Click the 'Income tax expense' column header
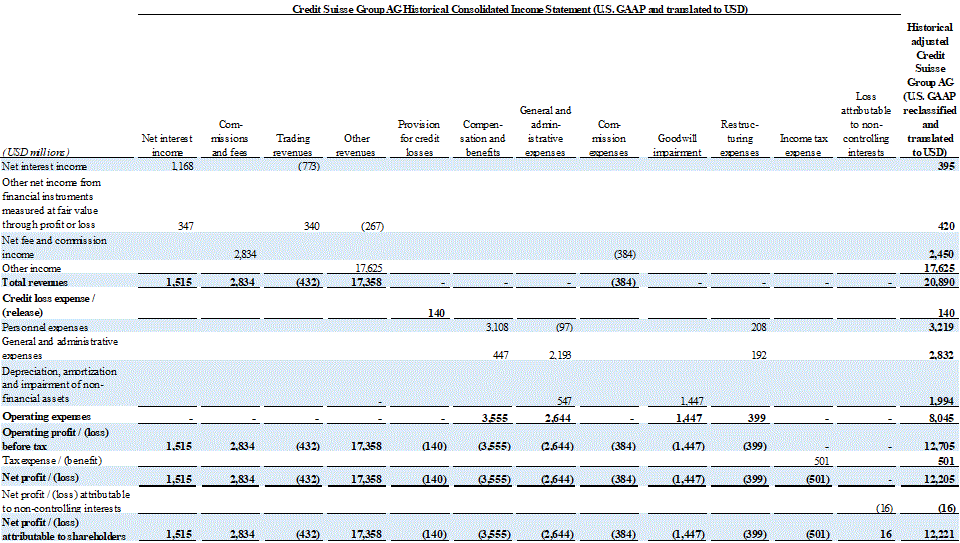960x543 pixels. (803, 145)
